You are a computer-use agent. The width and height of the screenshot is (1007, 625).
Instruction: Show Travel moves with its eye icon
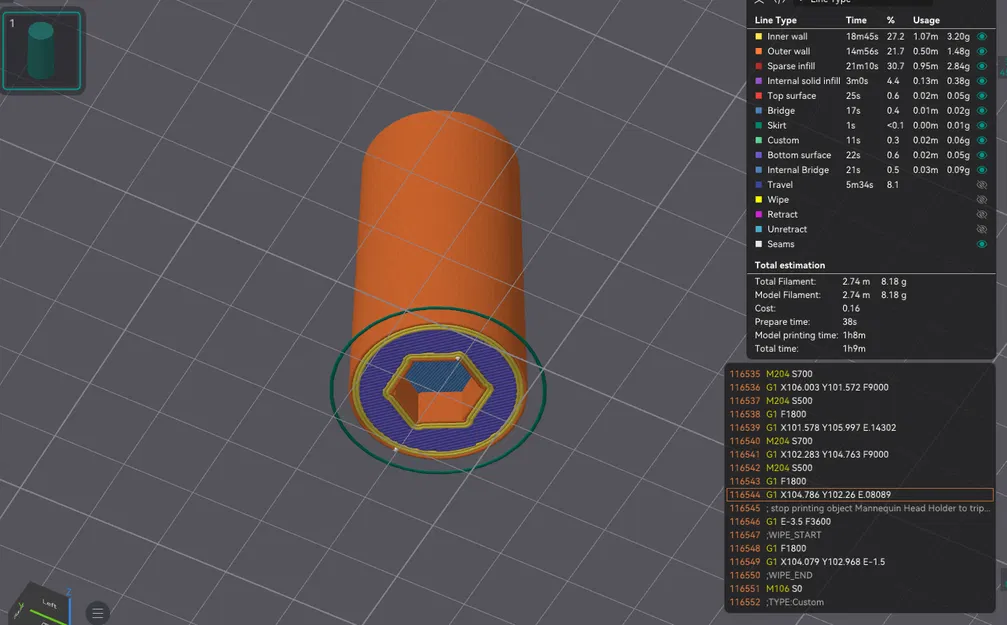click(981, 184)
